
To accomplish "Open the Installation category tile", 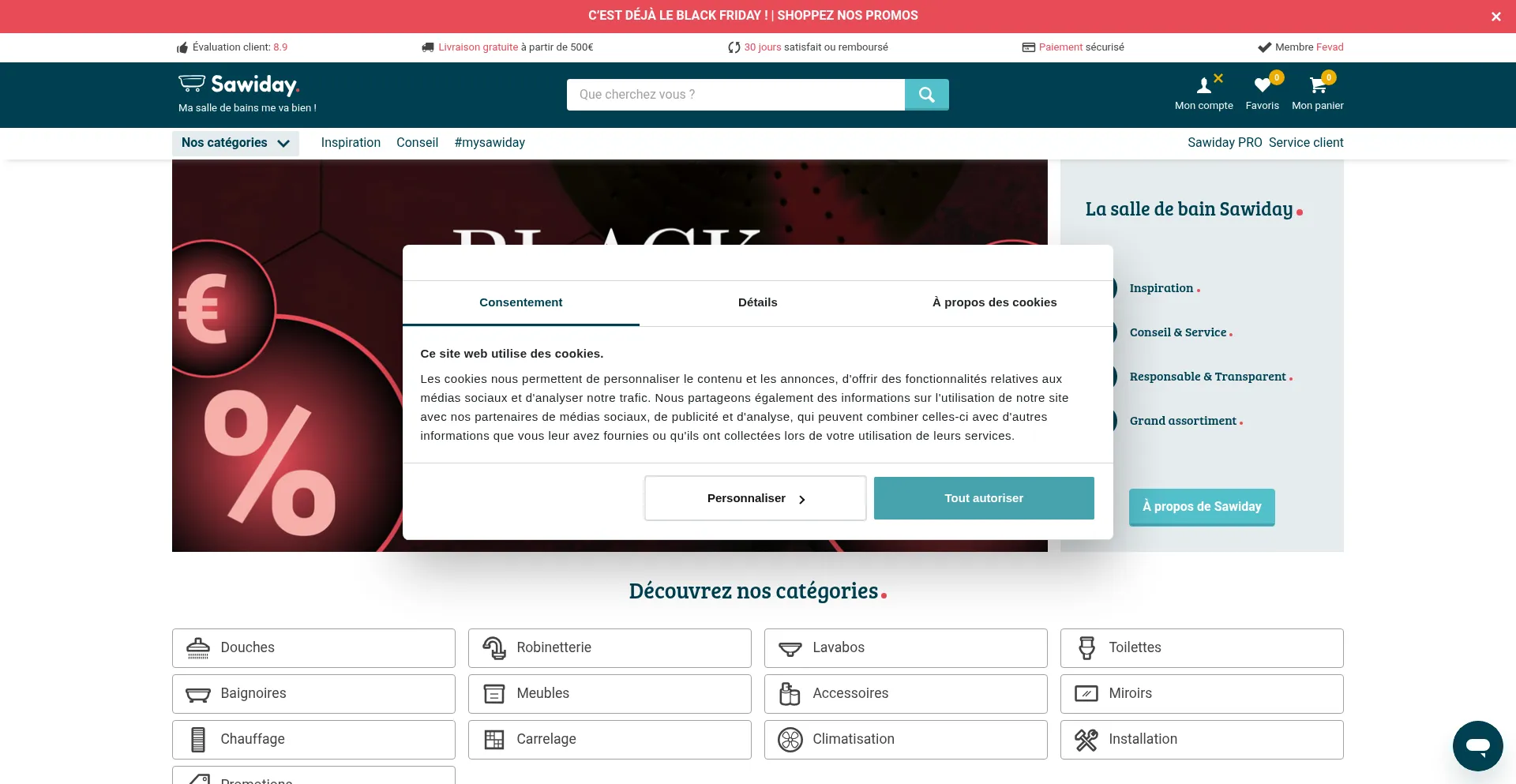I will 1201,740.
